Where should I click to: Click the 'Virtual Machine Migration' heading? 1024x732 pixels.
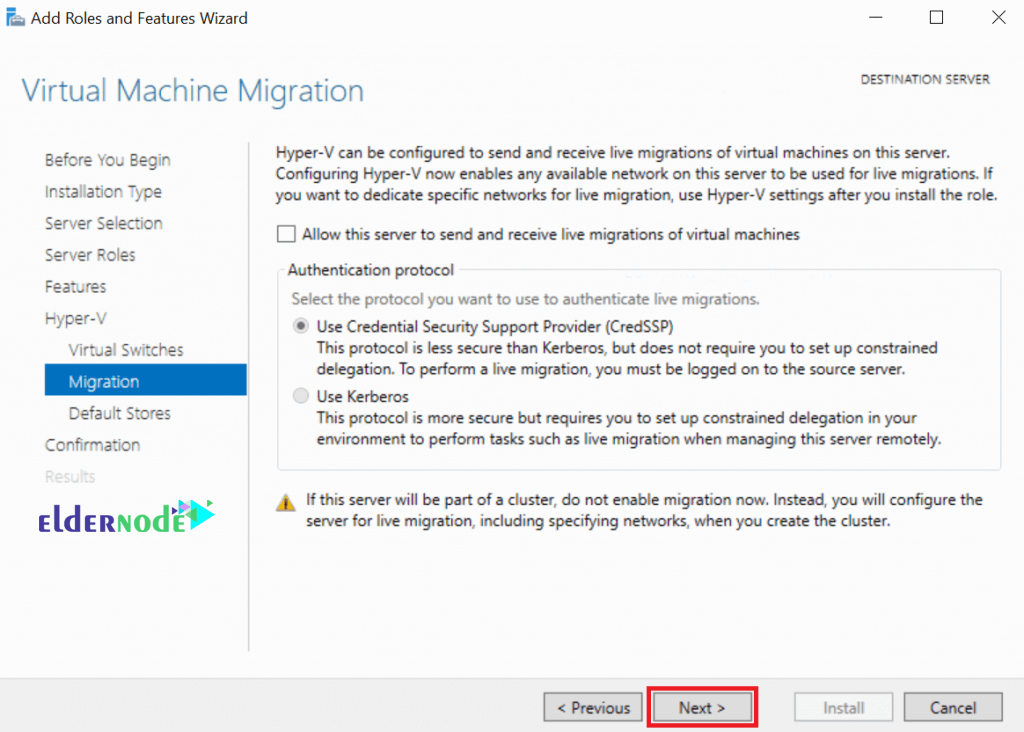[x=193, y=90]
